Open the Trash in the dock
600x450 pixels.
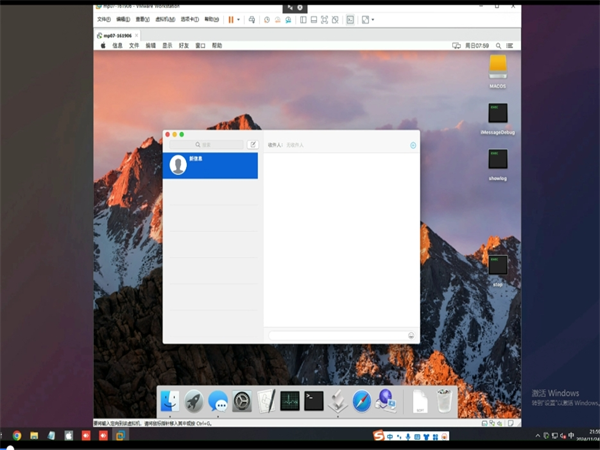(445, 401)
